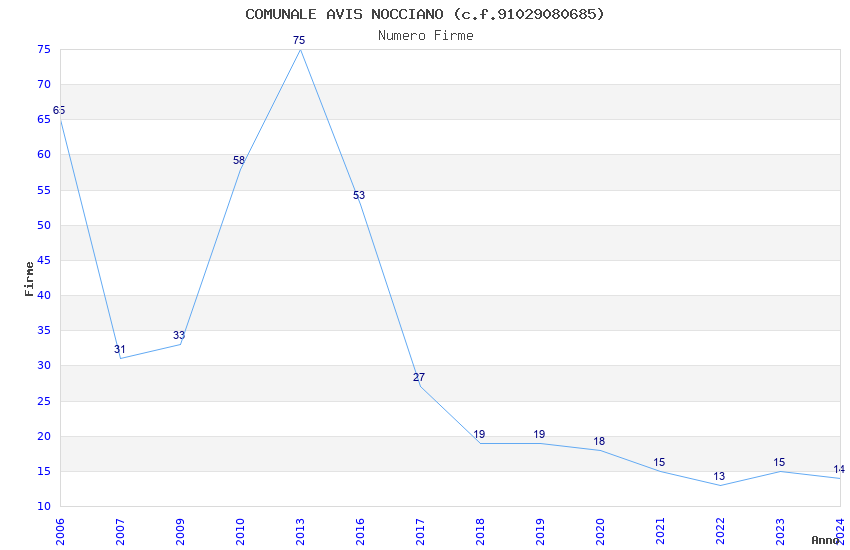Screen dimensions: 850x550
Task: Click the data label 14 for 2024
Action: tap(839, 470)
